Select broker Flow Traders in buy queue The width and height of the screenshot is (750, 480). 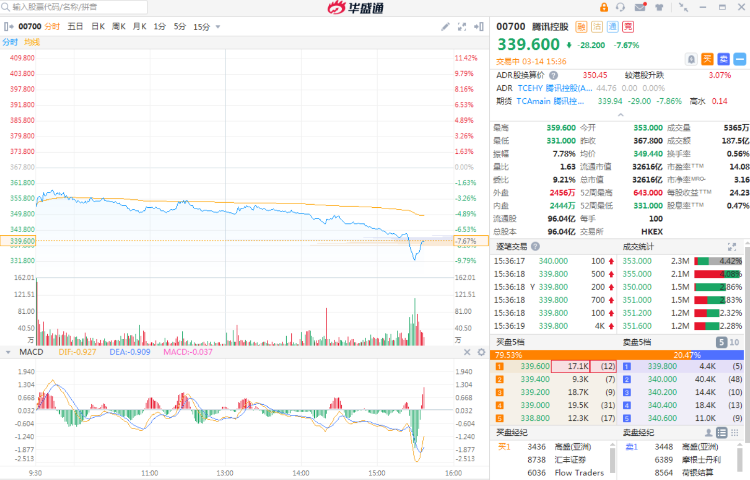[x=579, y=473]
